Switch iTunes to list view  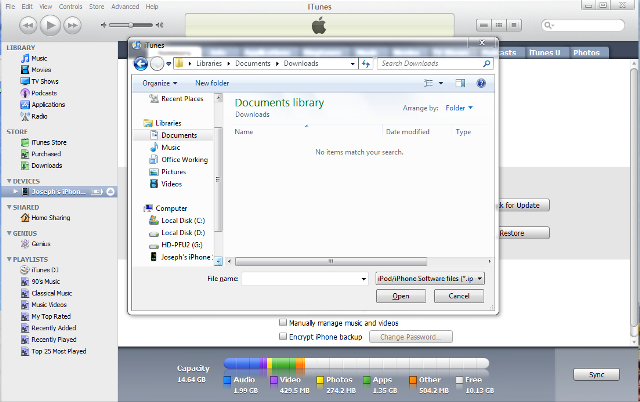pyautogui.click(x=484, y=25)
